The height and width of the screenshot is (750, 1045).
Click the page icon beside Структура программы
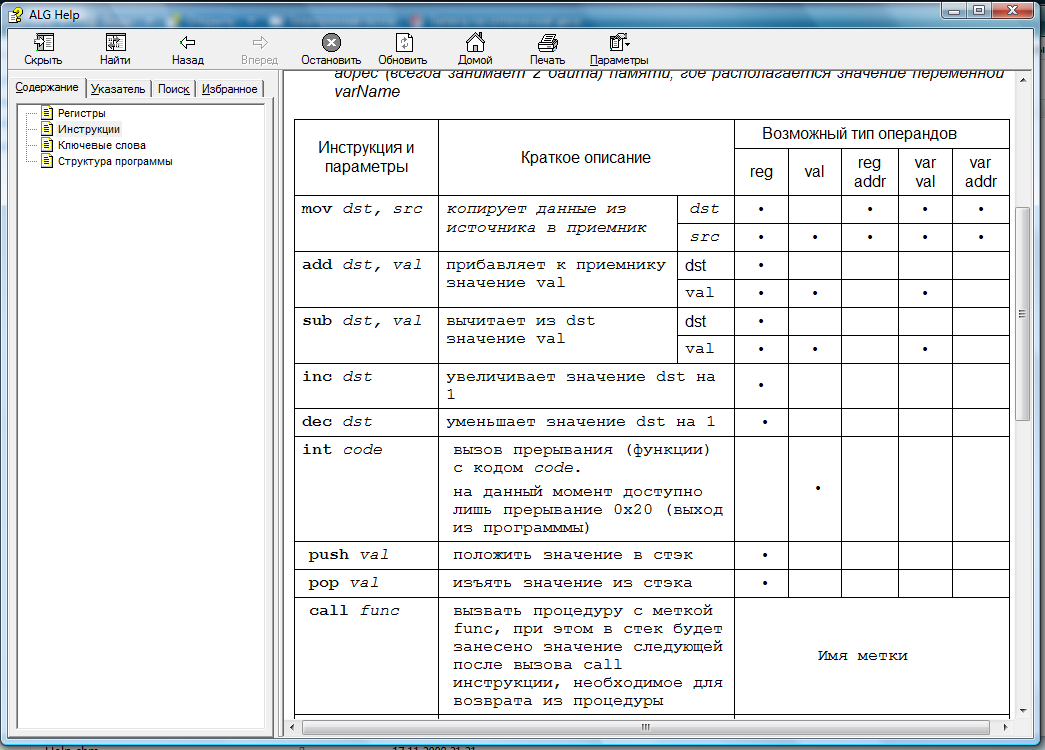(x=47, y=161)
